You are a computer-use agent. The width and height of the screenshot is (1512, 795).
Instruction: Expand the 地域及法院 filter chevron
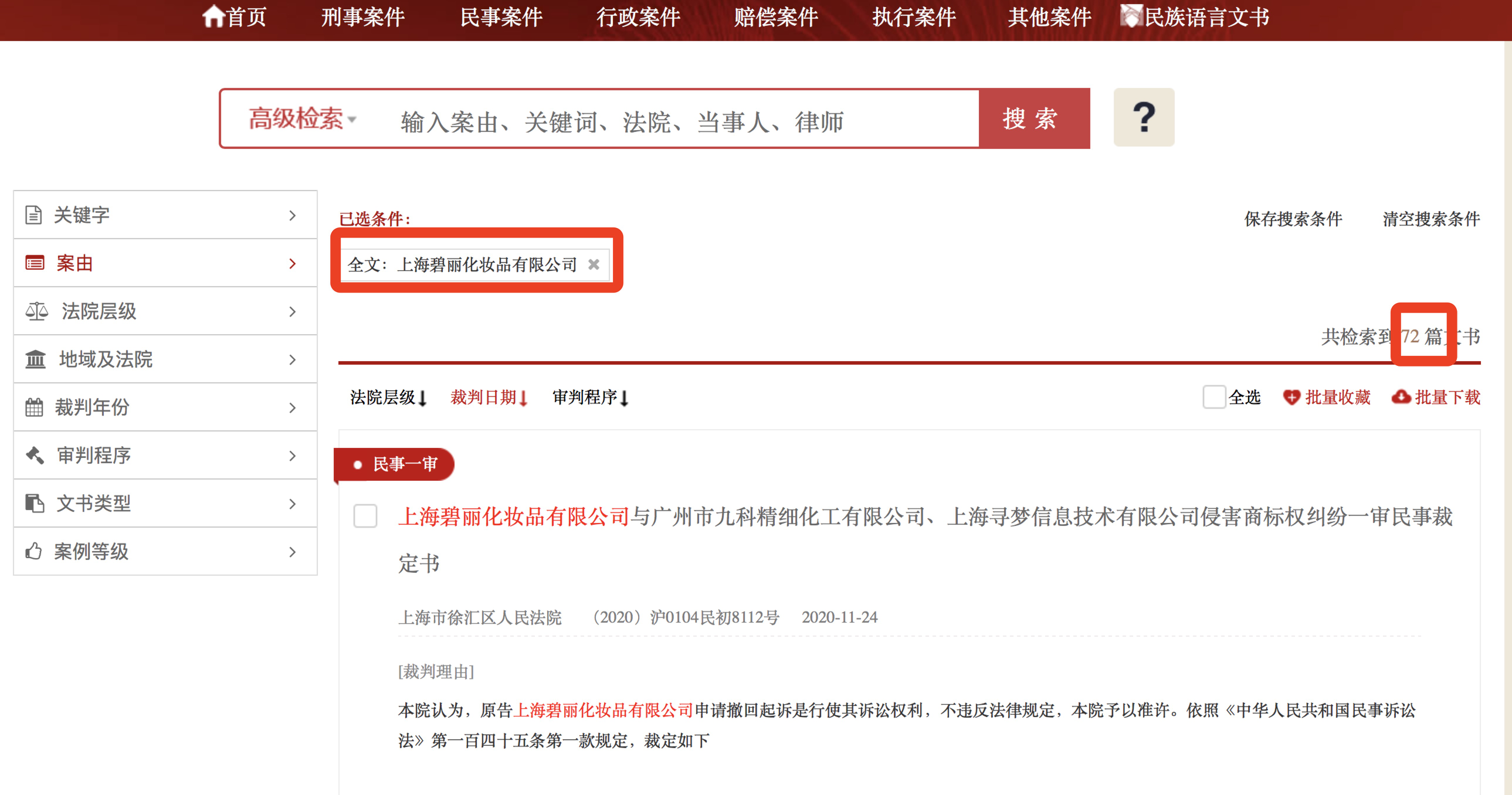pos(292,359)
